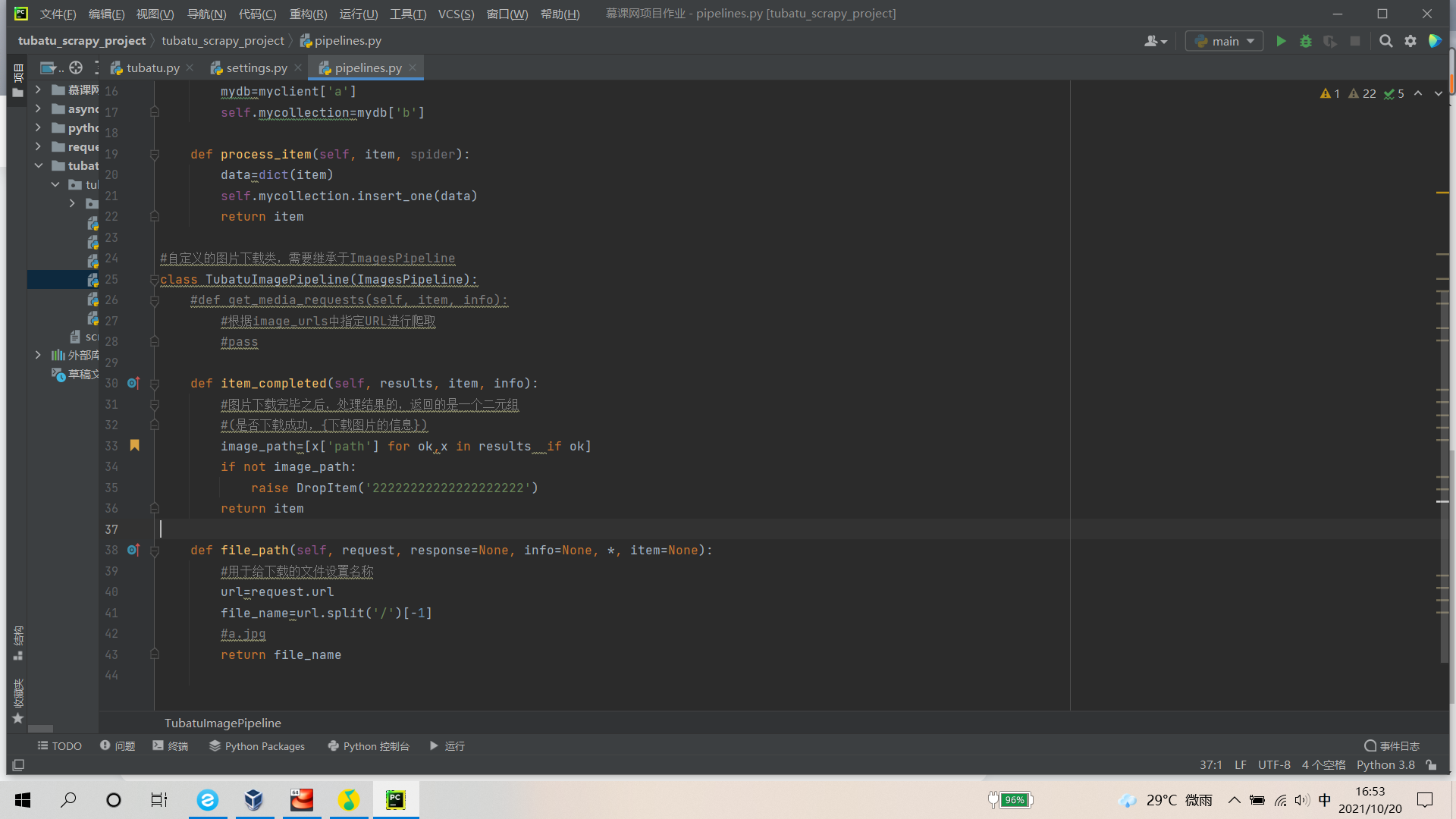The width and height of the screenshot is (1456, 819).
Task: Expand the async folder in project tree
Action: [38, 108]
